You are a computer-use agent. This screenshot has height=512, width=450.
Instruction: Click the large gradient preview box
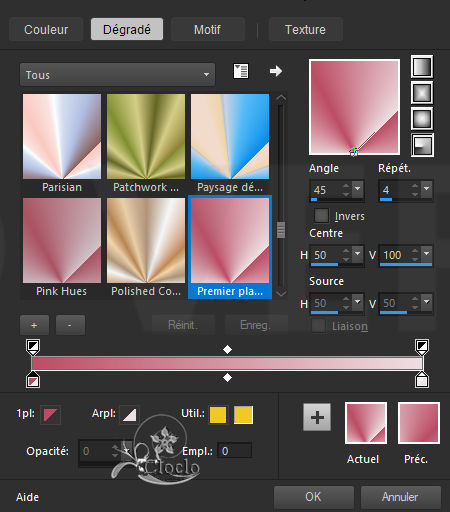[354, 107]
